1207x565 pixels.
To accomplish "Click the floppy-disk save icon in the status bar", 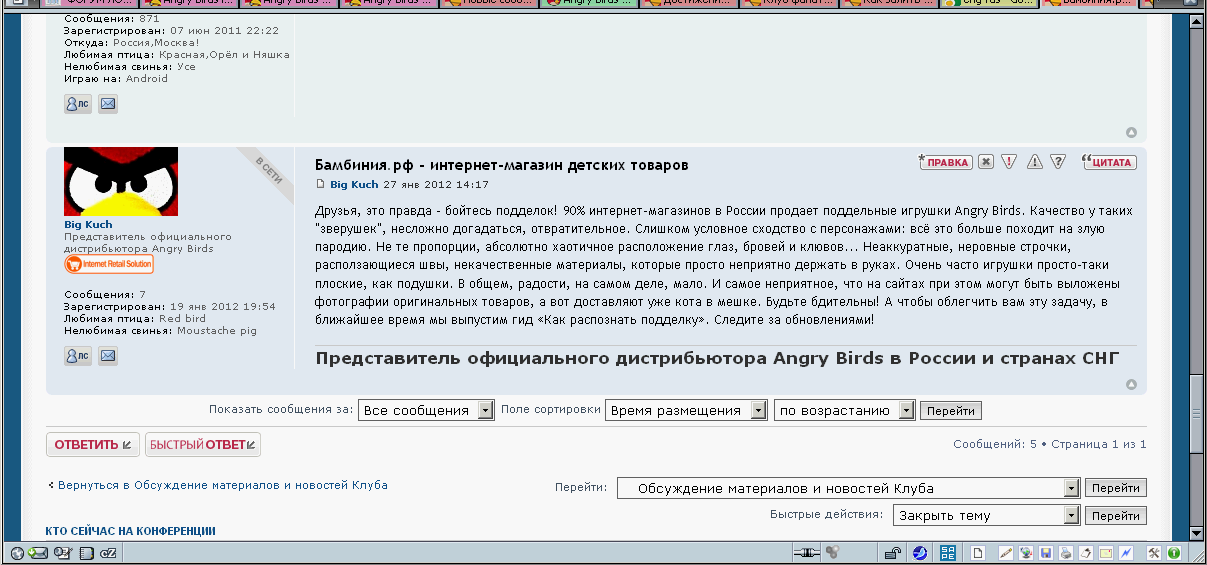I will (x=1046, y=553).
